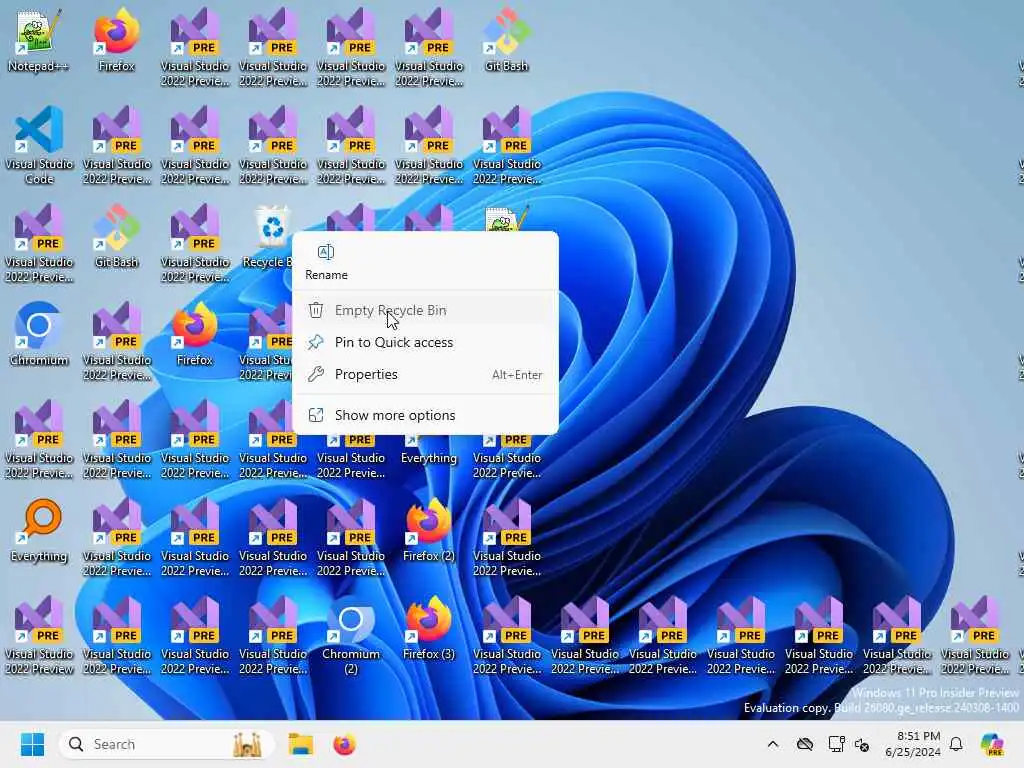The width and height of the screenshot is (1024, 768).
Task: Click Rename in the context menu
Action: (x=326, y=263)
